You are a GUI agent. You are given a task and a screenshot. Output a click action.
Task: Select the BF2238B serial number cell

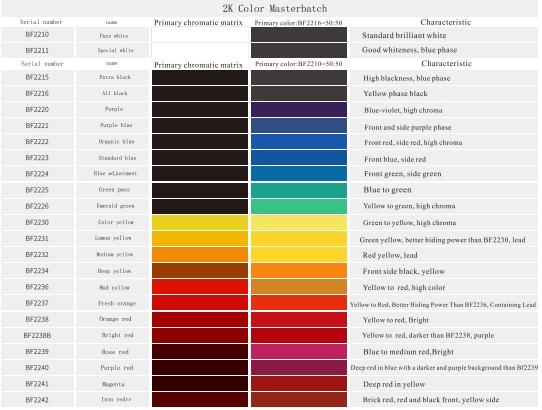(37, 335)
